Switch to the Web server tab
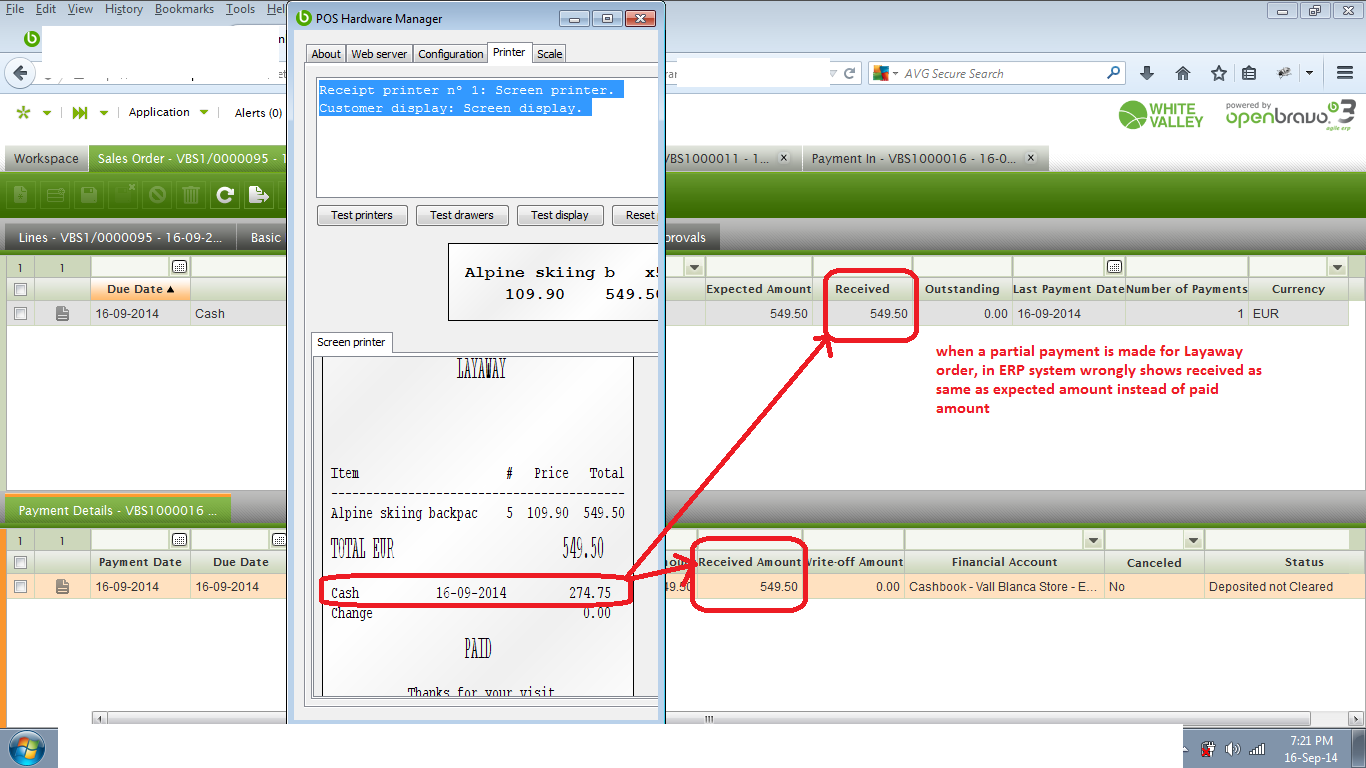The height and width of the screenshot is (768, 1366). pyautogui.click(x=379, y=54)
